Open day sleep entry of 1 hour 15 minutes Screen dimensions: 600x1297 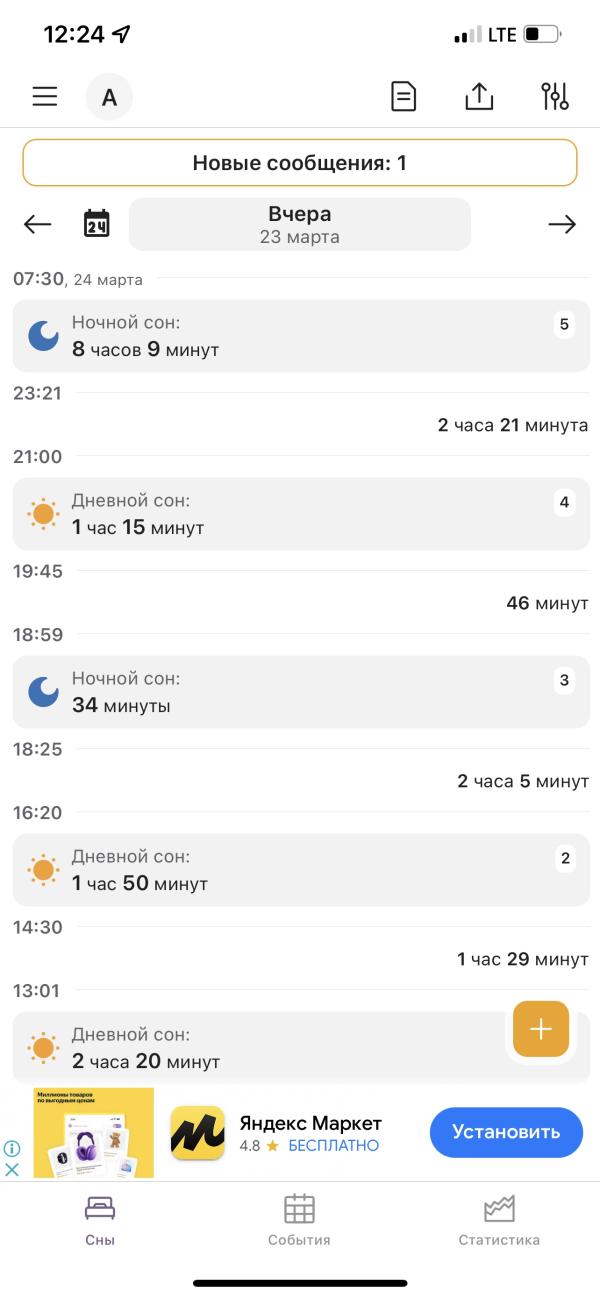point(300,514)
